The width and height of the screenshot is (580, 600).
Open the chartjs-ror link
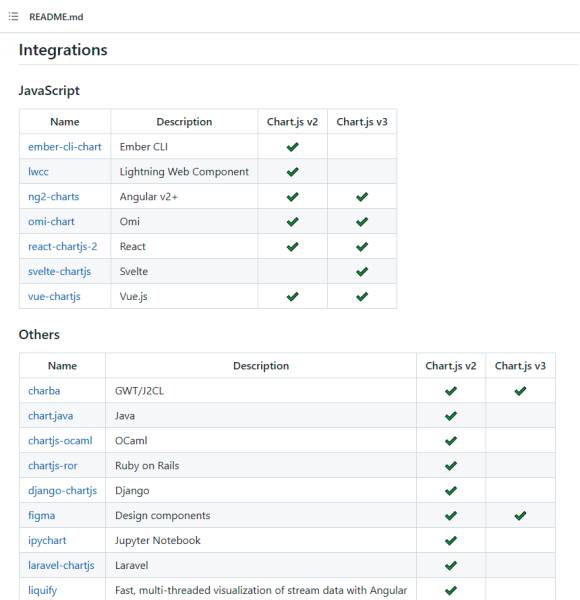click(x=53, y=466)
